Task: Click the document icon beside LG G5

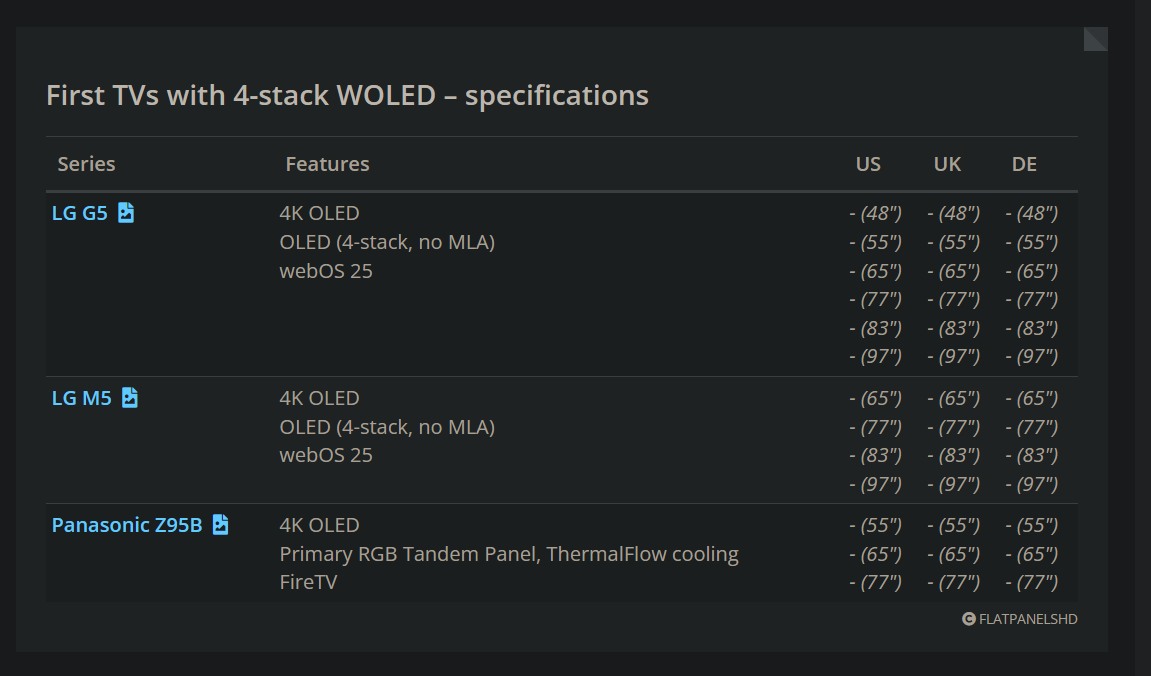Action: click(x=126, y=213)
